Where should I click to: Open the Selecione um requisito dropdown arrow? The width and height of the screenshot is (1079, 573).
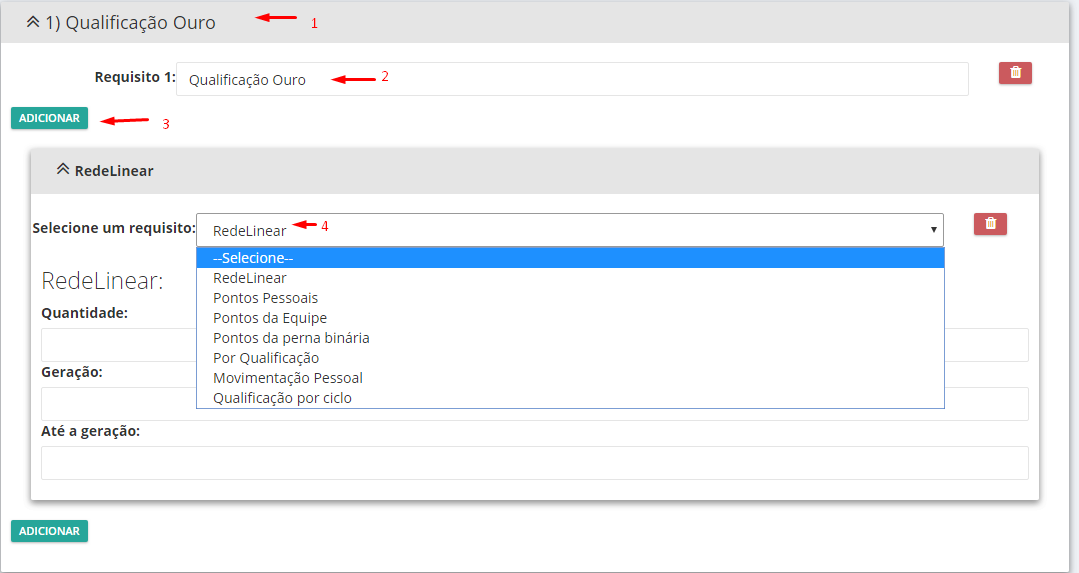point(933,230)
